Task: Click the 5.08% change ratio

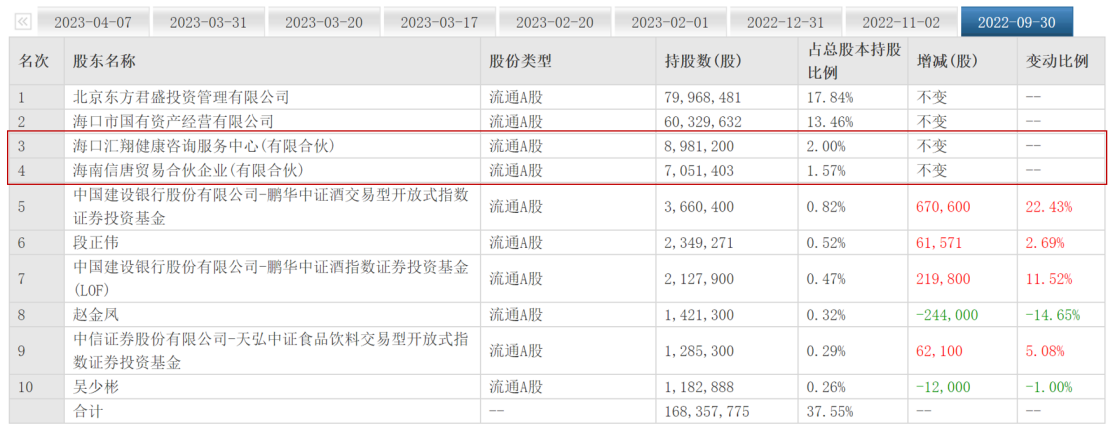Action: click(1044, 352)
